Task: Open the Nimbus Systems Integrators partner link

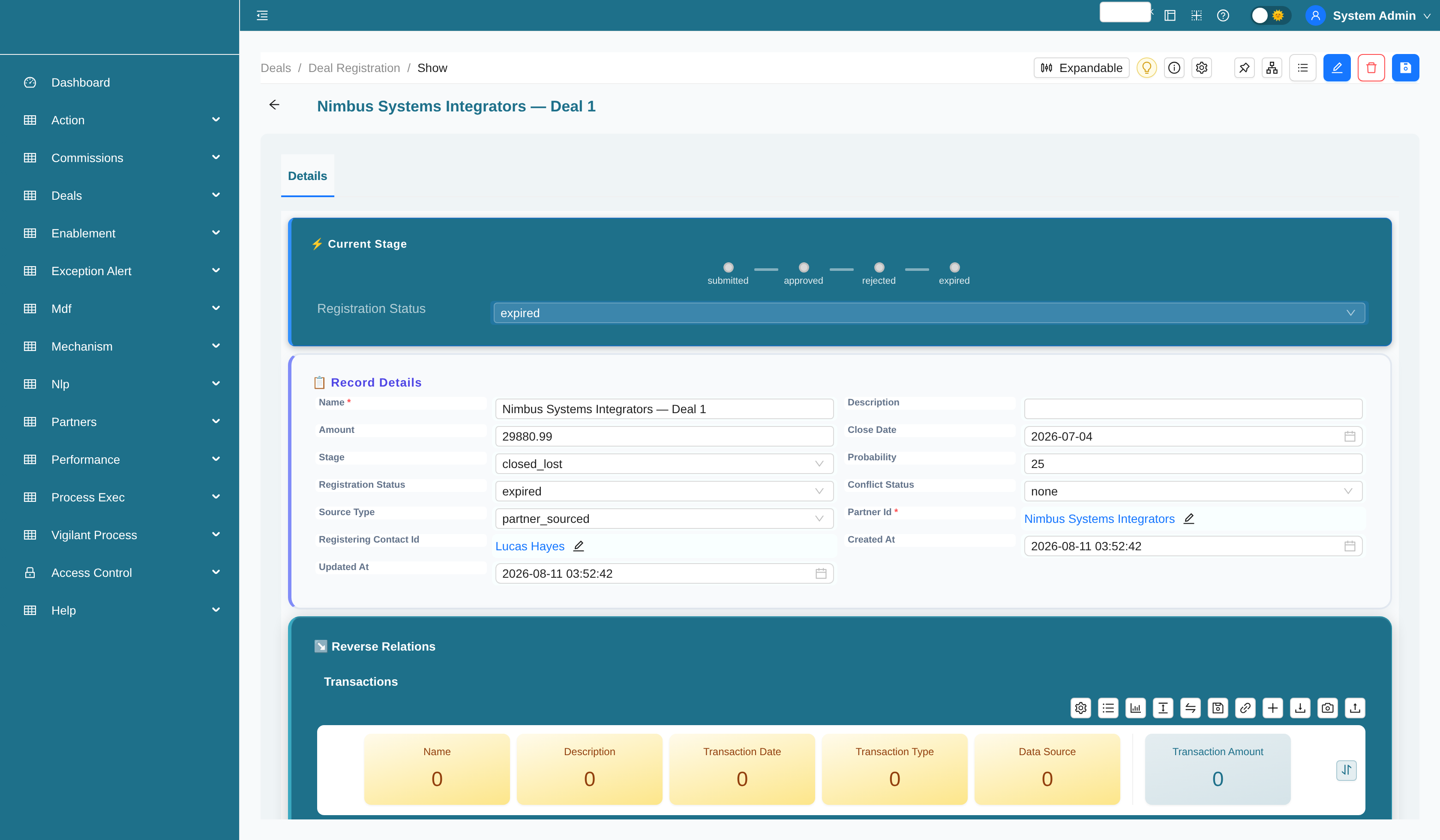Action: click(x=1099, y=519)
